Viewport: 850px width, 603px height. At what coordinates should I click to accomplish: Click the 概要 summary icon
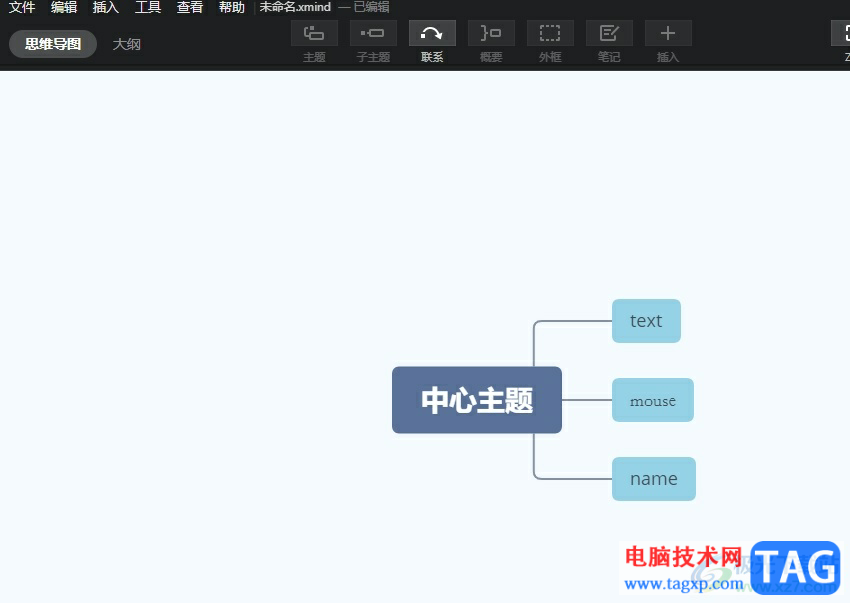tap(491, 33)
